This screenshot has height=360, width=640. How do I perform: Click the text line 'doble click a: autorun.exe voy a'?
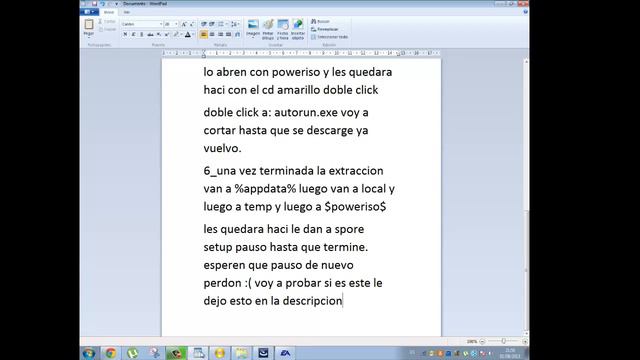(286, 112)
